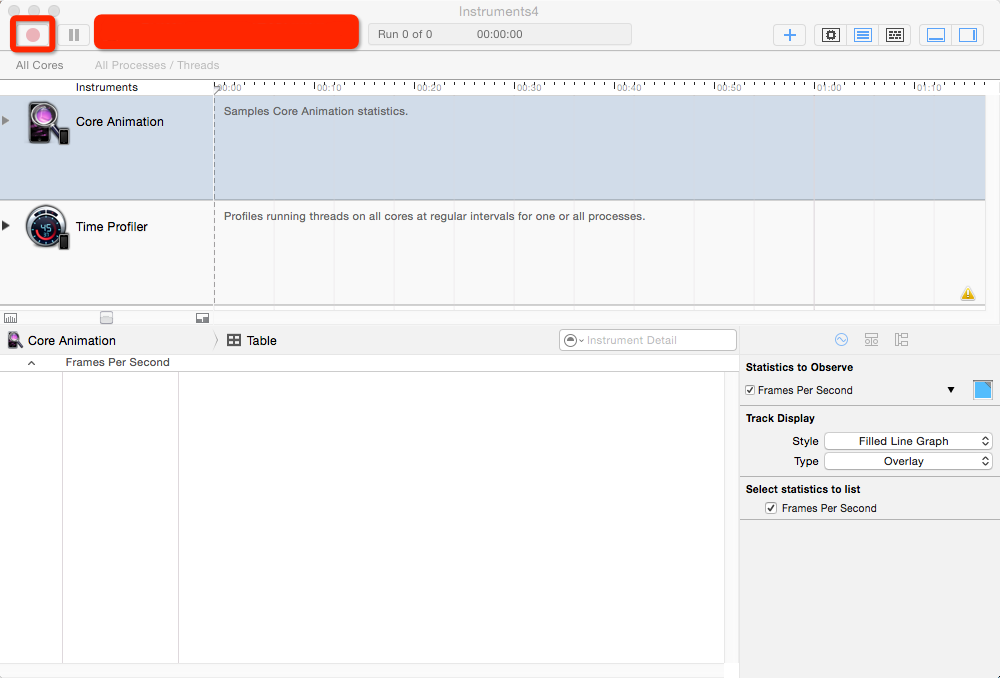Click the Select statistics to list heading
1000x678 pixels.
click(803, 489)
